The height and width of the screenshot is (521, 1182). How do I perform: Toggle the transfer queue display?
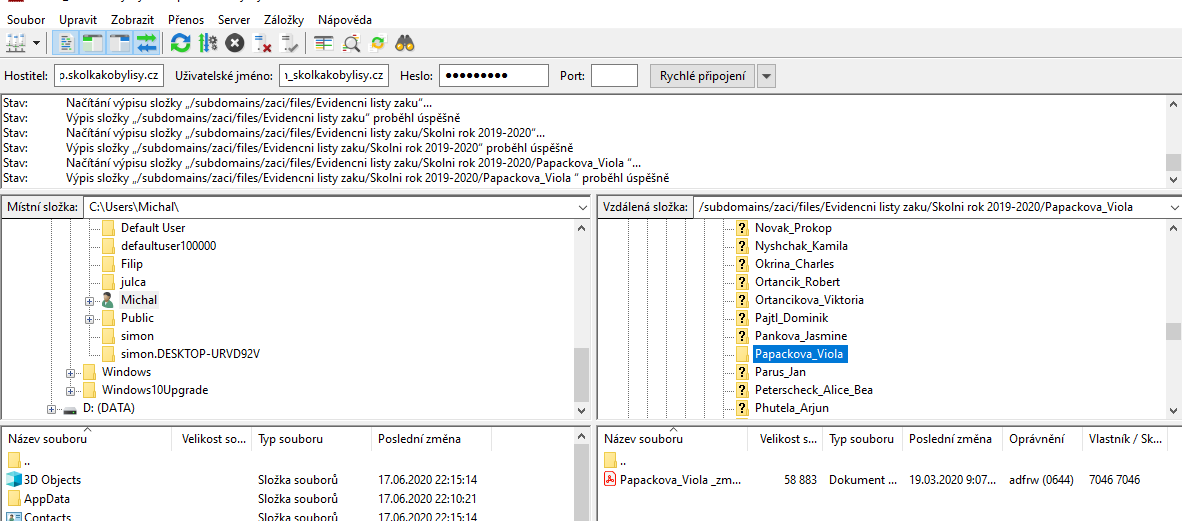coord(147,43)
